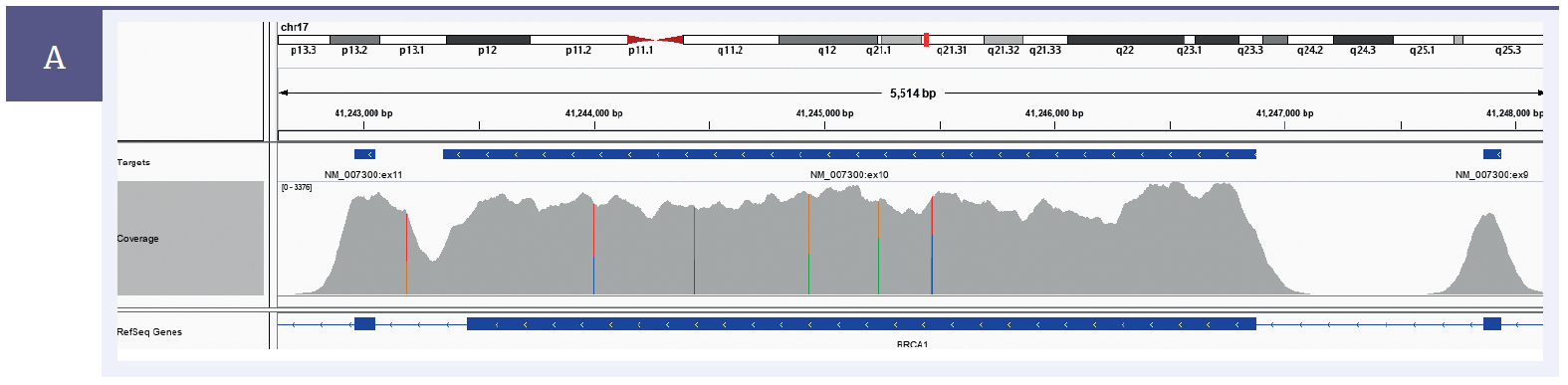Click the q25.3 band at chromosome end
Screen dimensions: 1568x385
point(1503,40)
